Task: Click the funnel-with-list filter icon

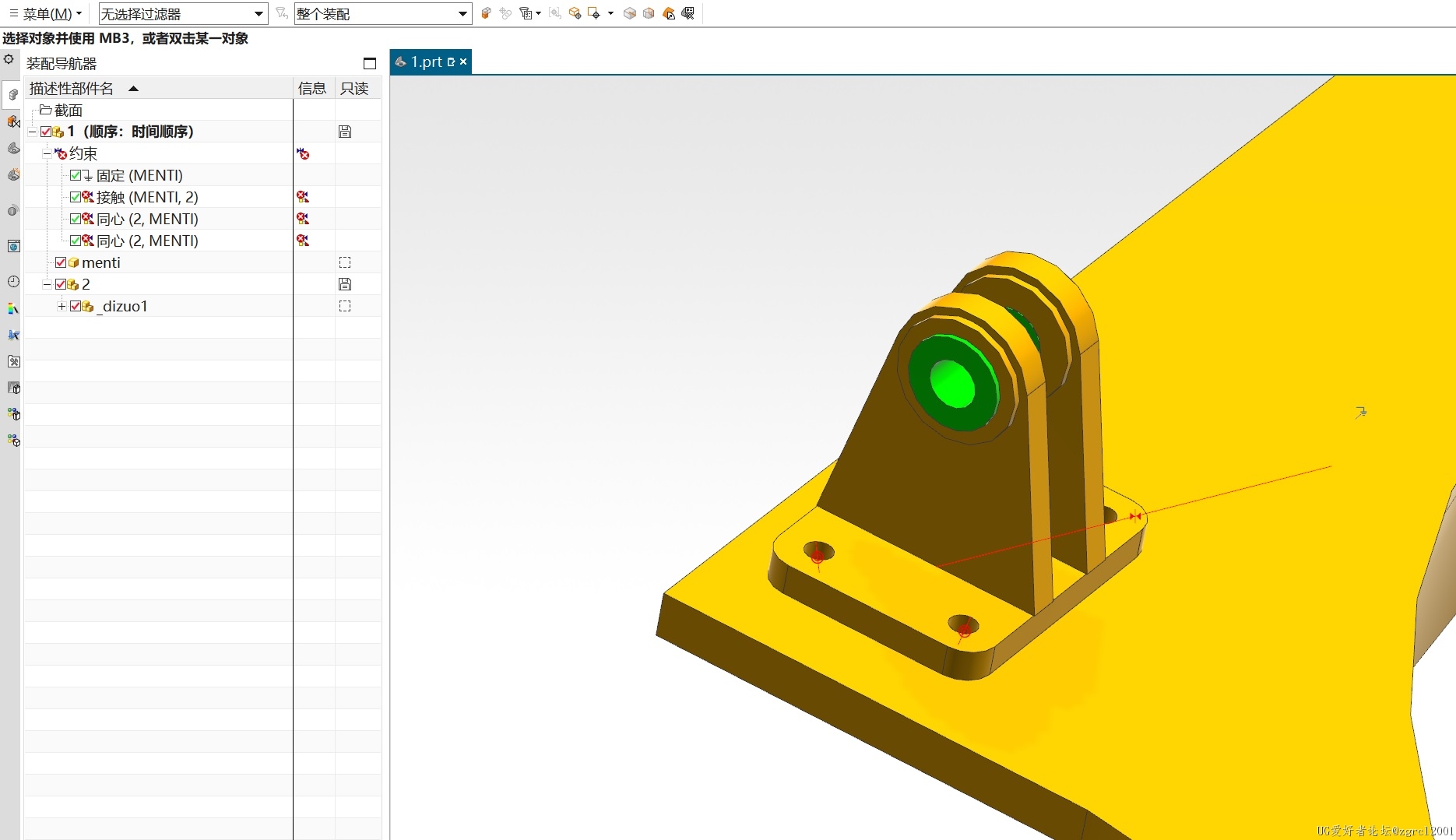Action: click(x=526, y=13)
